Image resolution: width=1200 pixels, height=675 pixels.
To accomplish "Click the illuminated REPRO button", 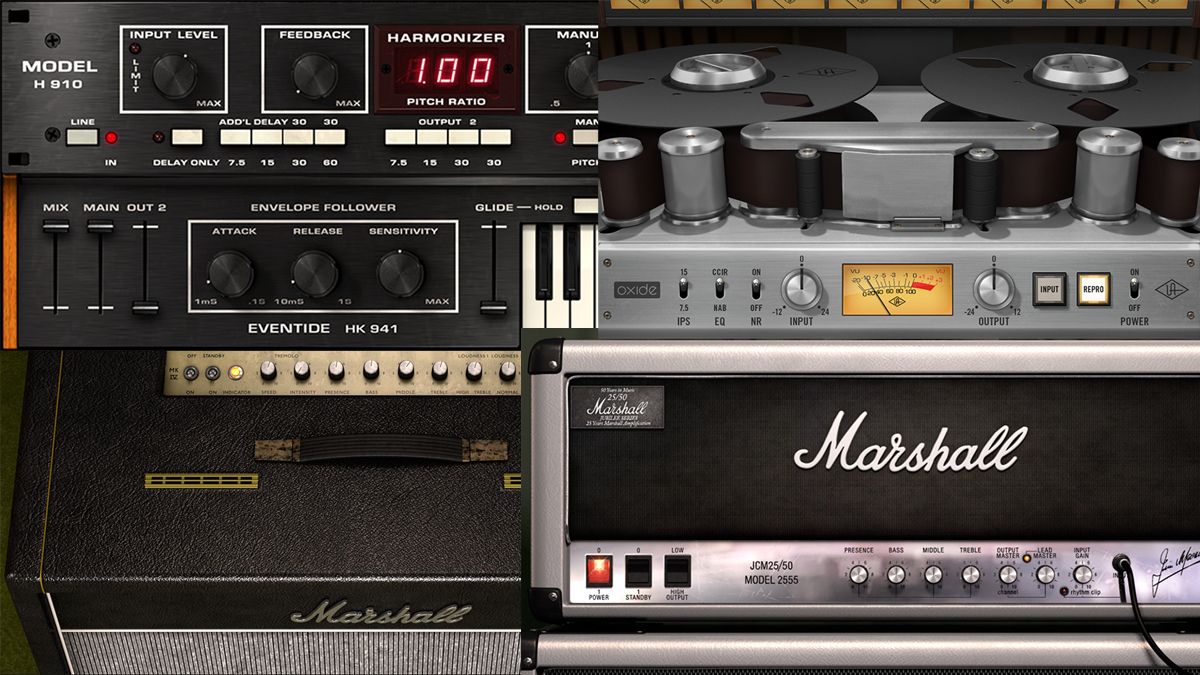I will pyautogui.click(x=1093, y=289).
